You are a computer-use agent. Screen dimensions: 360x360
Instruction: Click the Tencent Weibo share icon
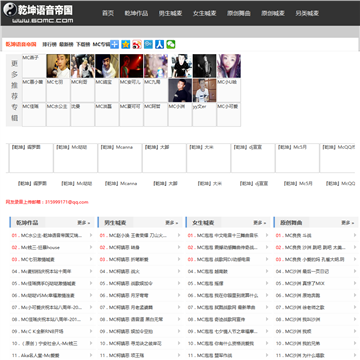pos(148,44)
